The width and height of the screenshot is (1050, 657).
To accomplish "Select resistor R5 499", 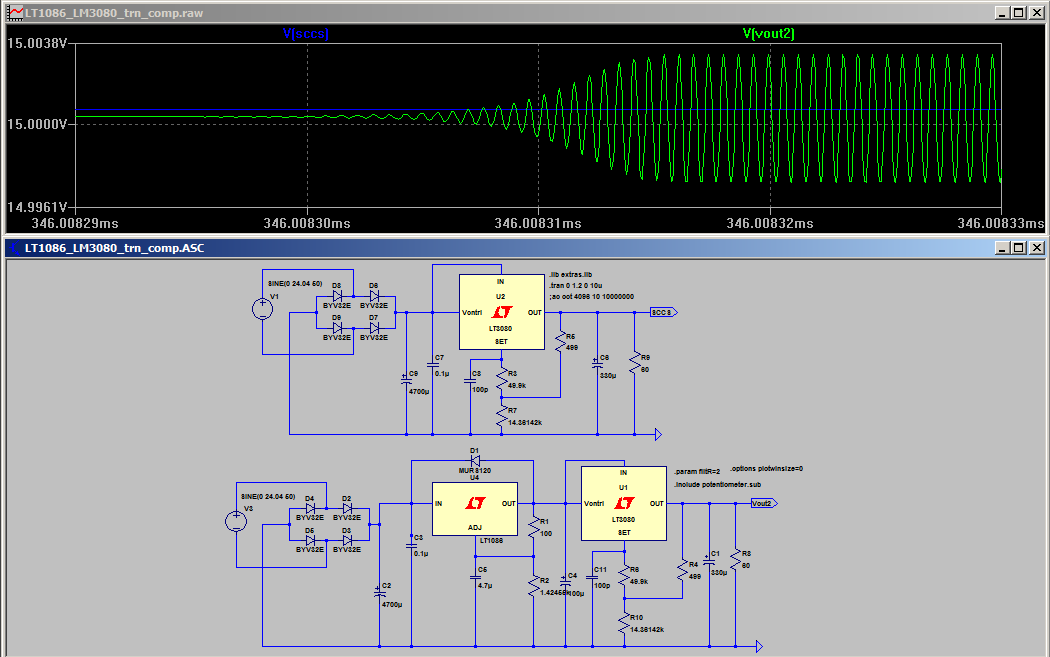I will click(x=560, y=342).
